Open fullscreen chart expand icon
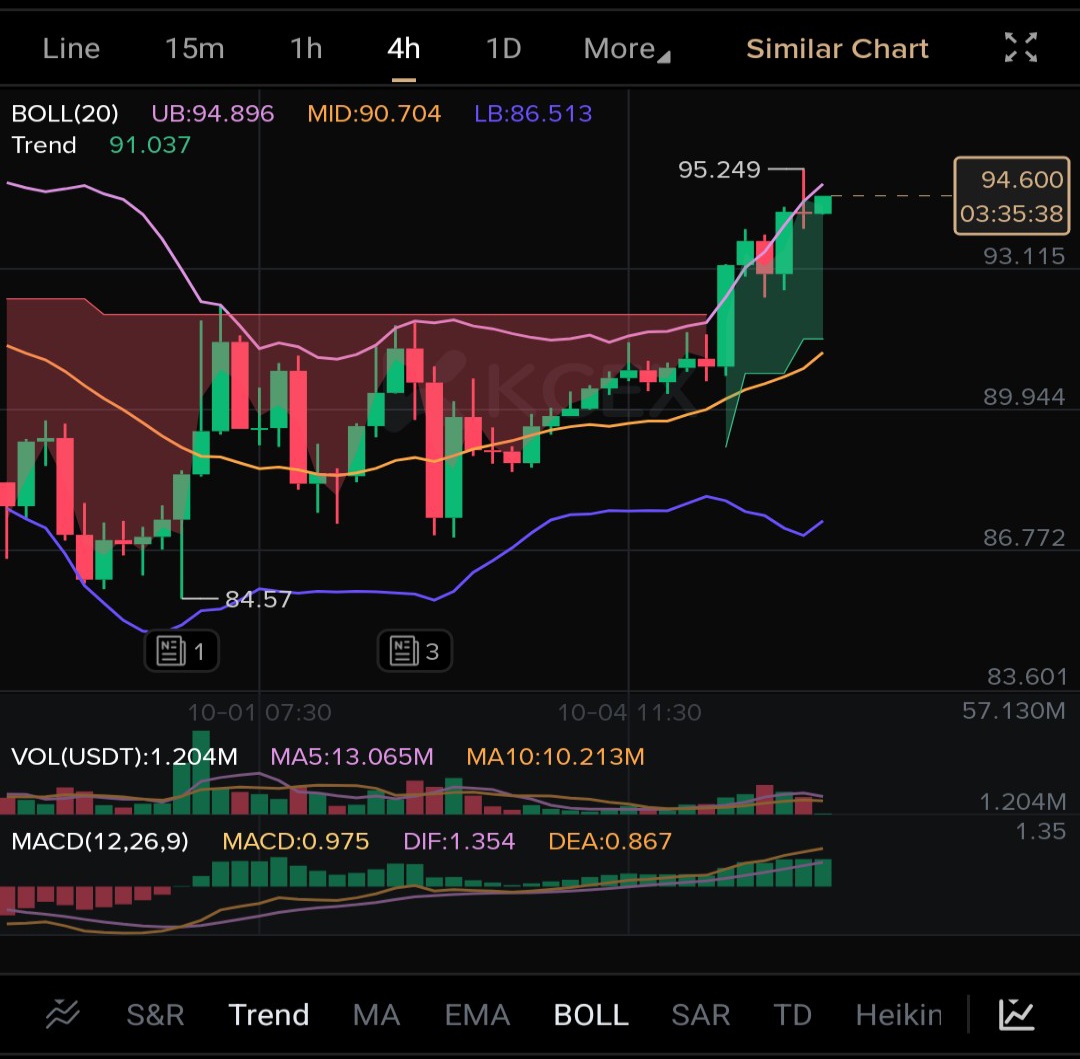The image size is (1080, 1059). [1020, 48]
